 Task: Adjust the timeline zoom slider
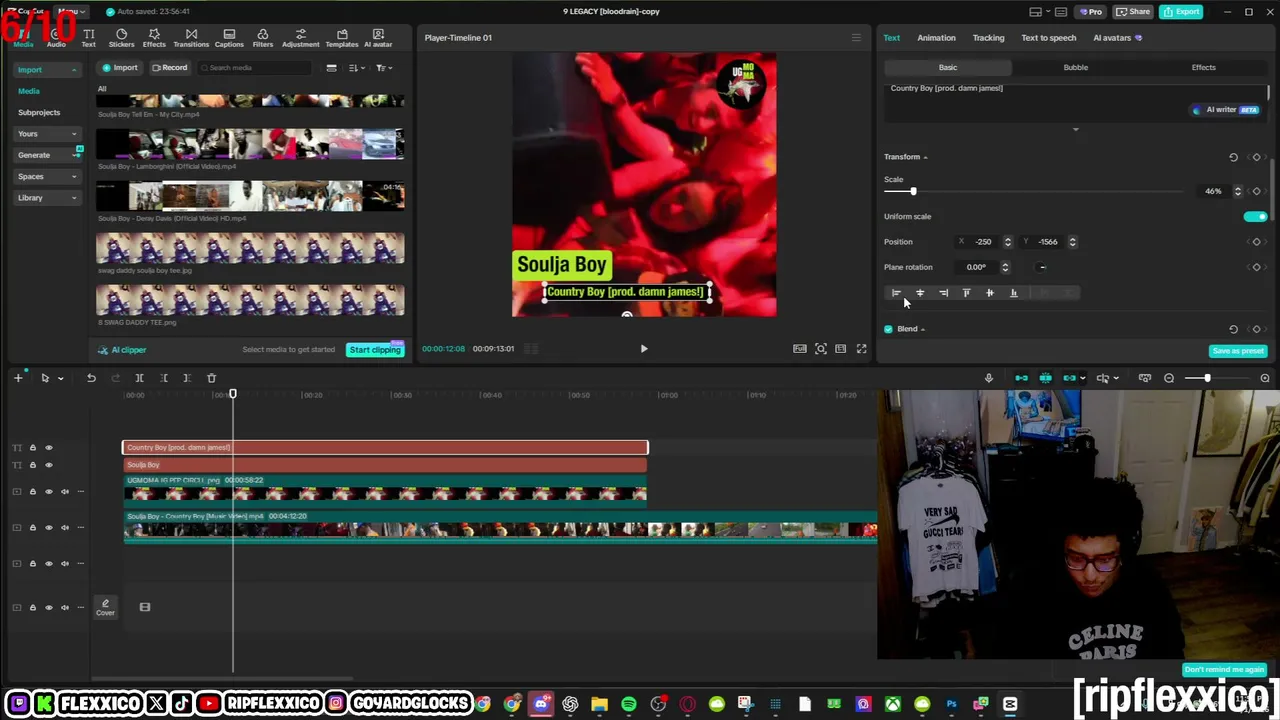point(1207,378)
